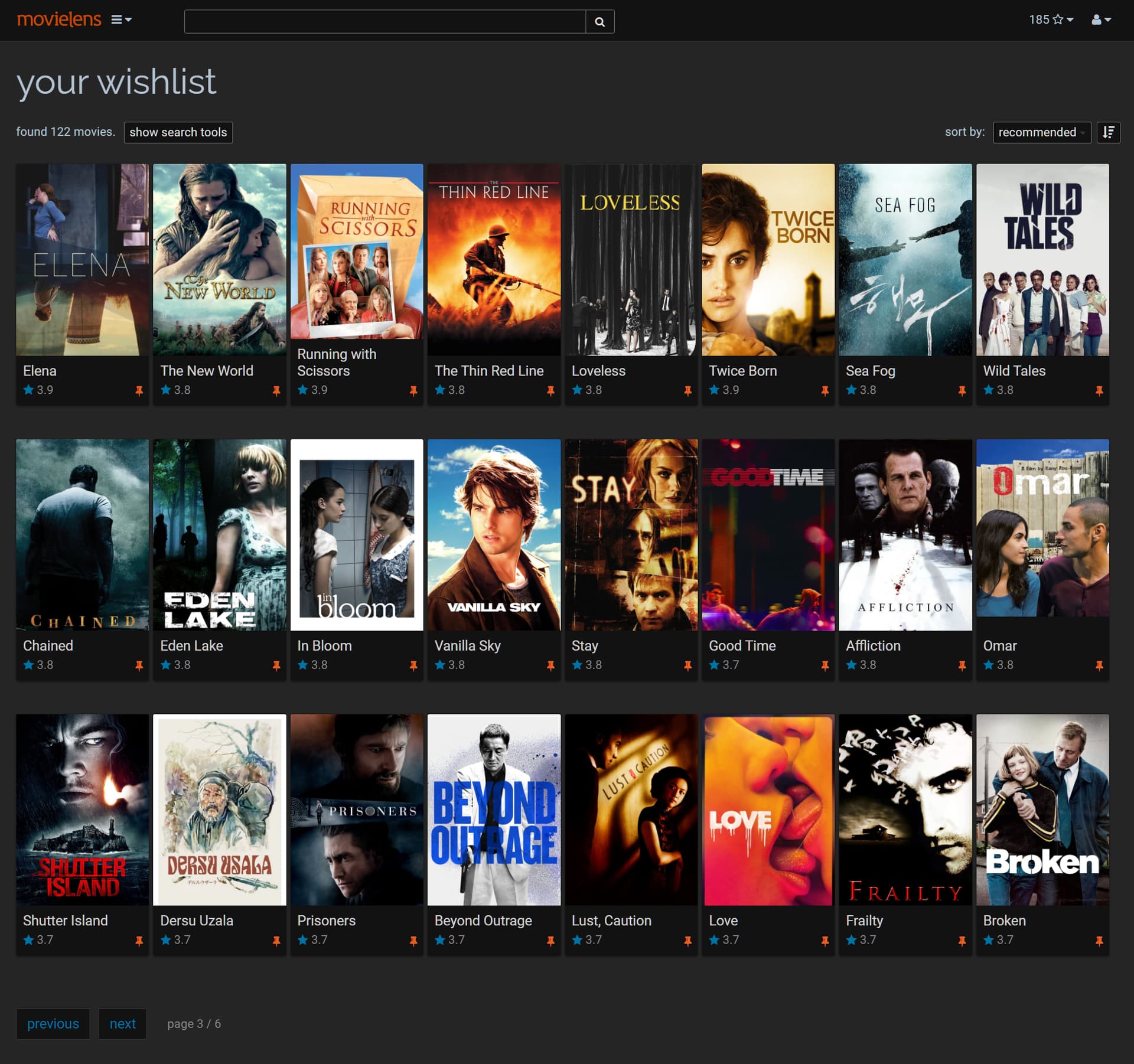
Task: Toggle wishlist pin on Running with Scissors
Action: coord(413,390)
